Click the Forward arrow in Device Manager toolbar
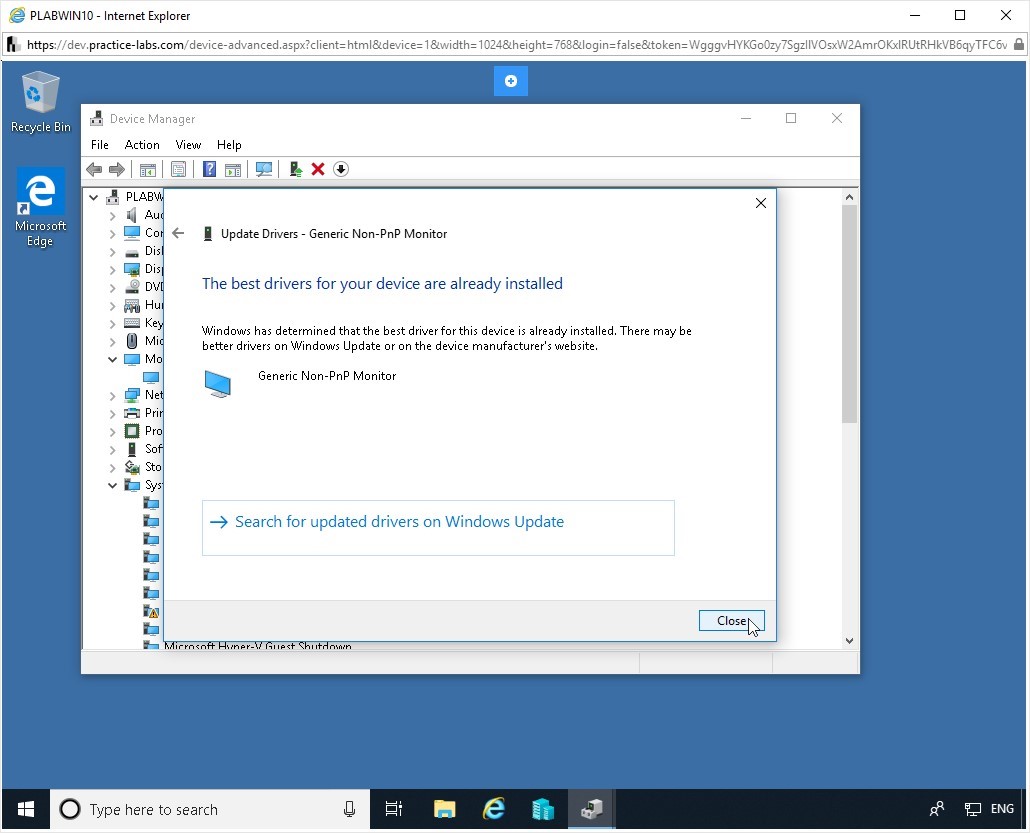The height and width of the screenshot is (833, 1030). pyautogui.click(x=117, y=169)
